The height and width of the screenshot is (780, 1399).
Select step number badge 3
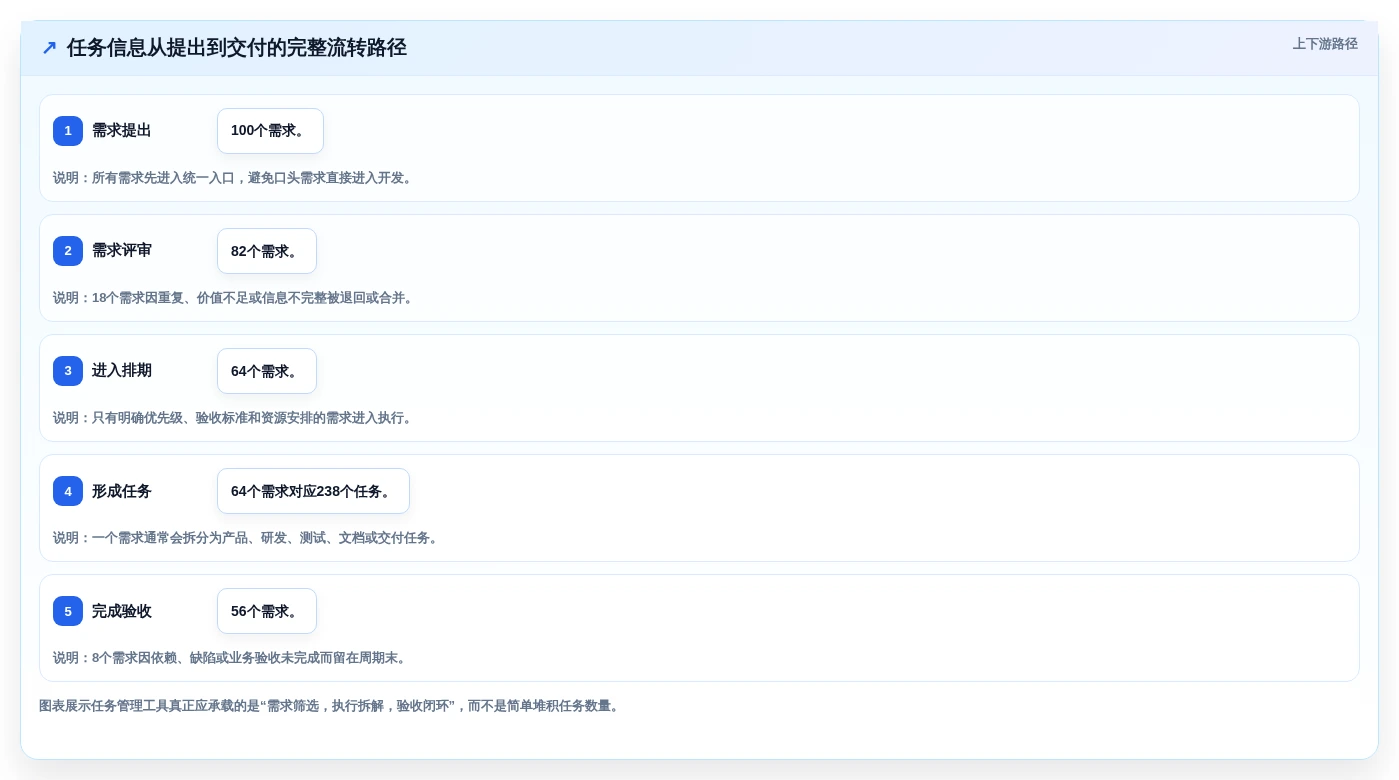68,371
